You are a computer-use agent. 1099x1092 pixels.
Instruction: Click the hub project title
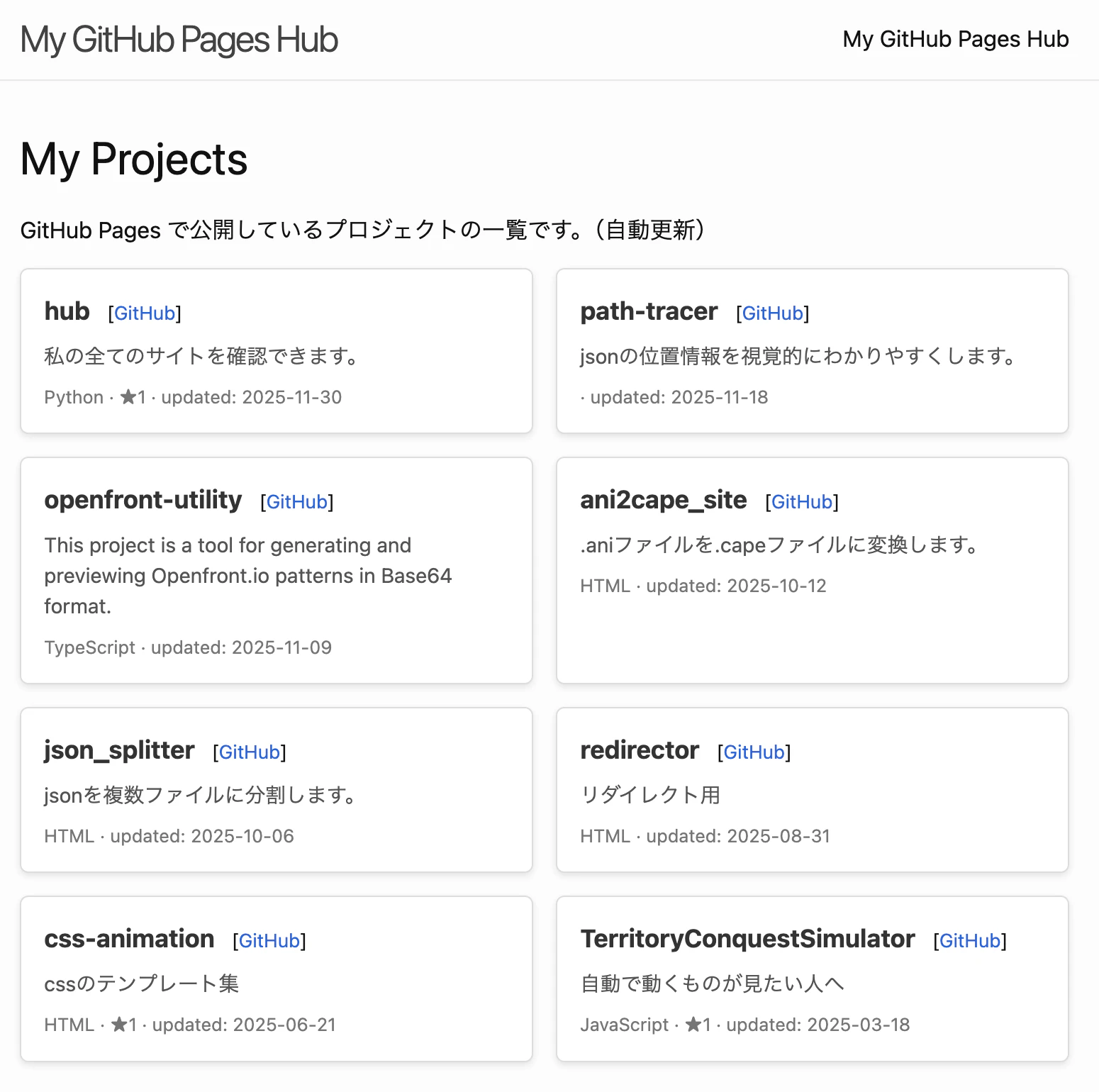click(x=67, y=311)
